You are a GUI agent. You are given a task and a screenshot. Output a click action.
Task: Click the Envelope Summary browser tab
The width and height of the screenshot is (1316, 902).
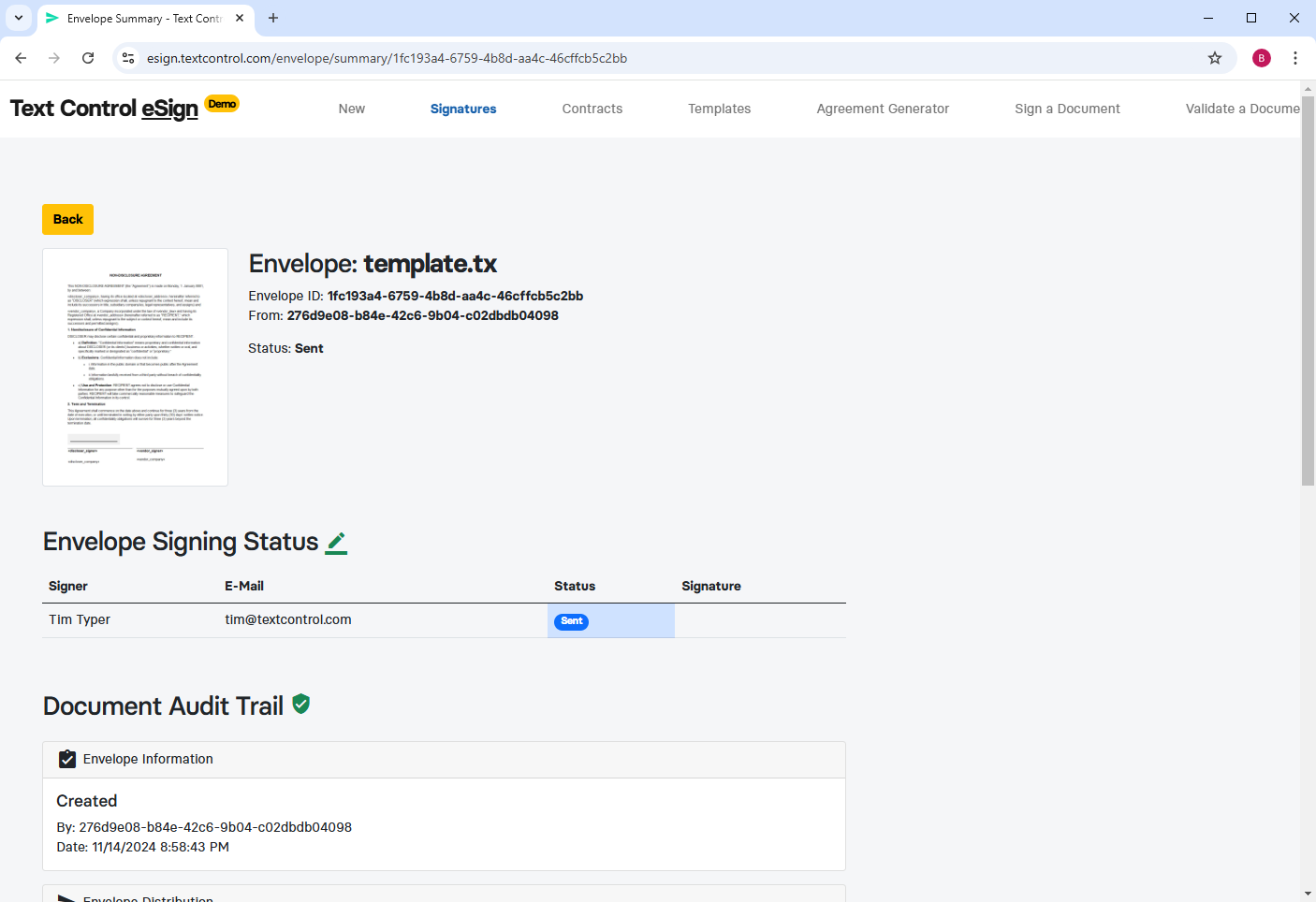pos(144,18)
